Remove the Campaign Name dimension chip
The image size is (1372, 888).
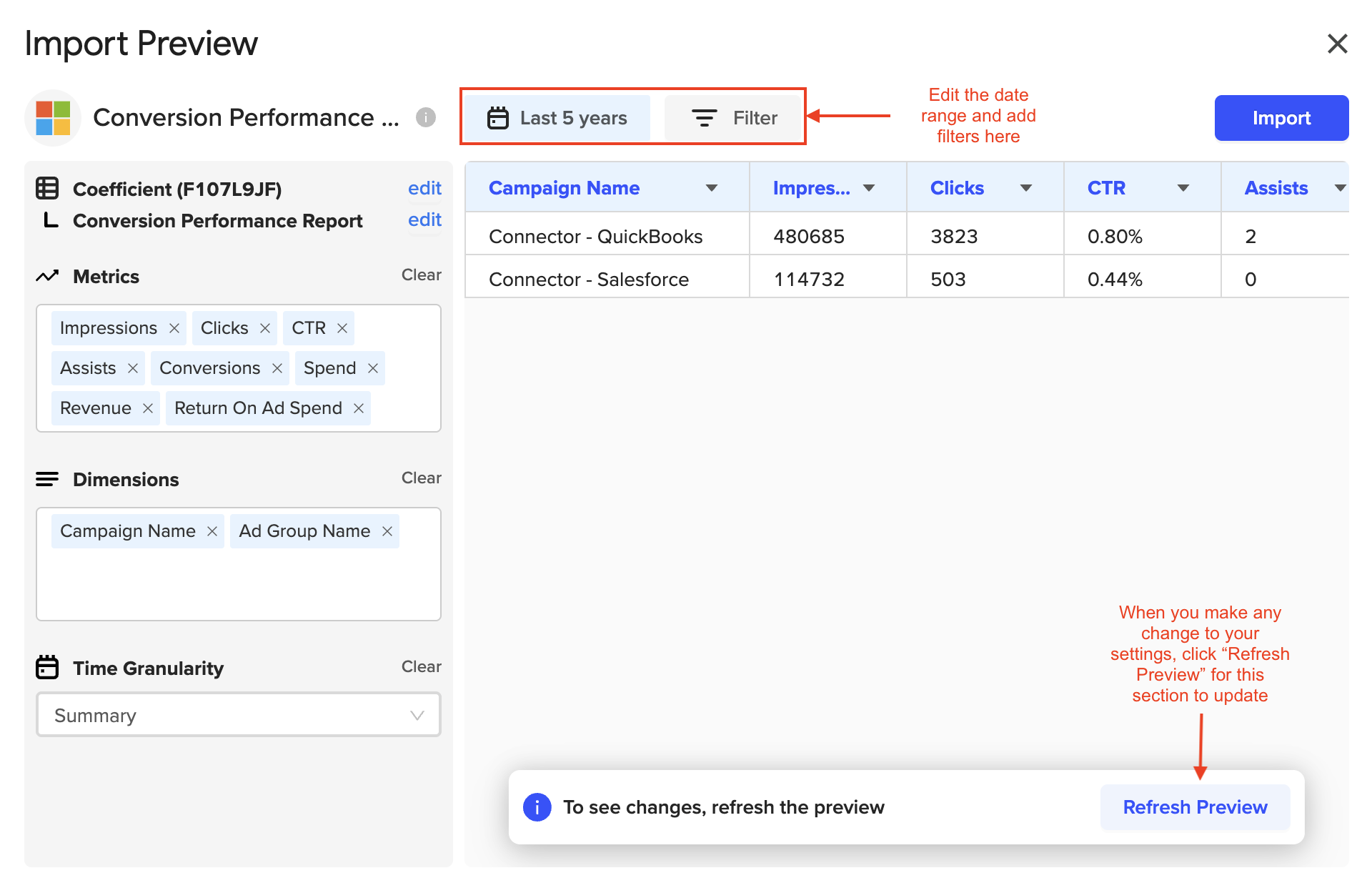(212, 531)
